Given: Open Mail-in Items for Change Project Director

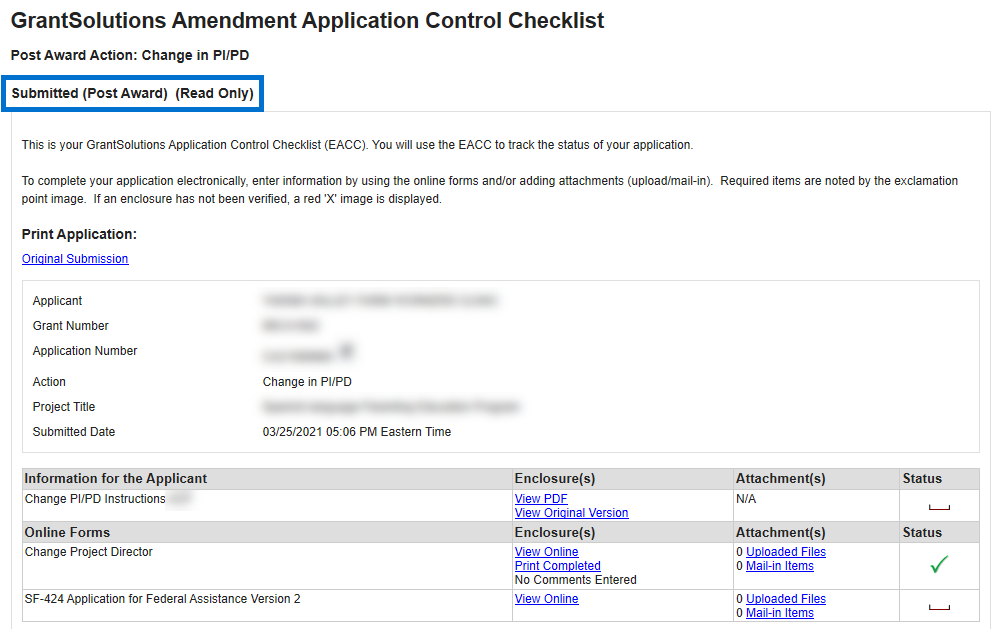Looking at the screenshot, I should 779,566.
